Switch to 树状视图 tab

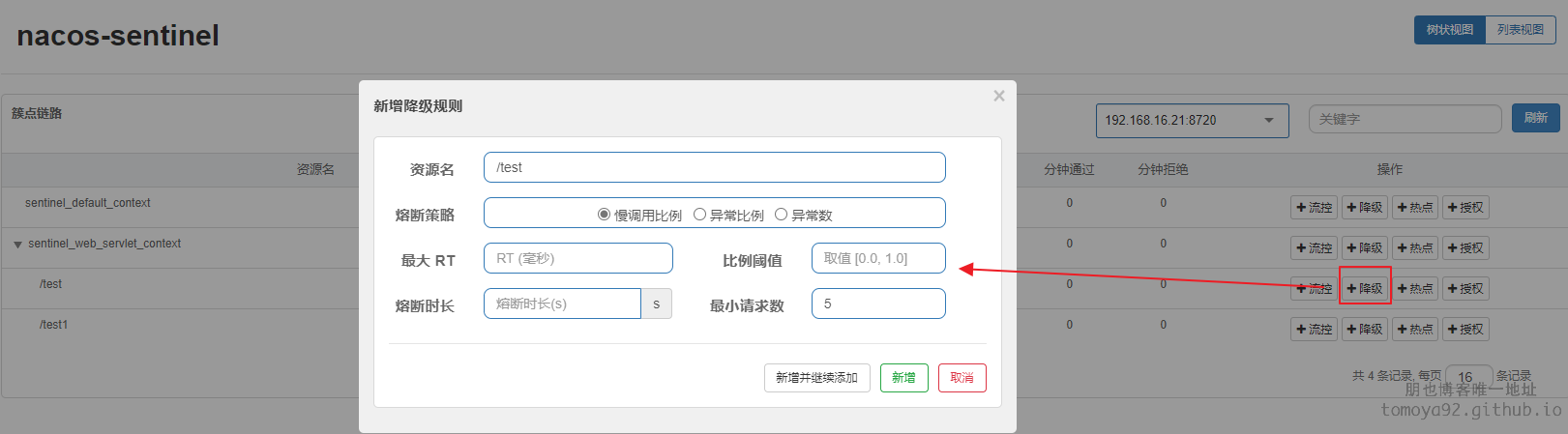click(1449, 30)
